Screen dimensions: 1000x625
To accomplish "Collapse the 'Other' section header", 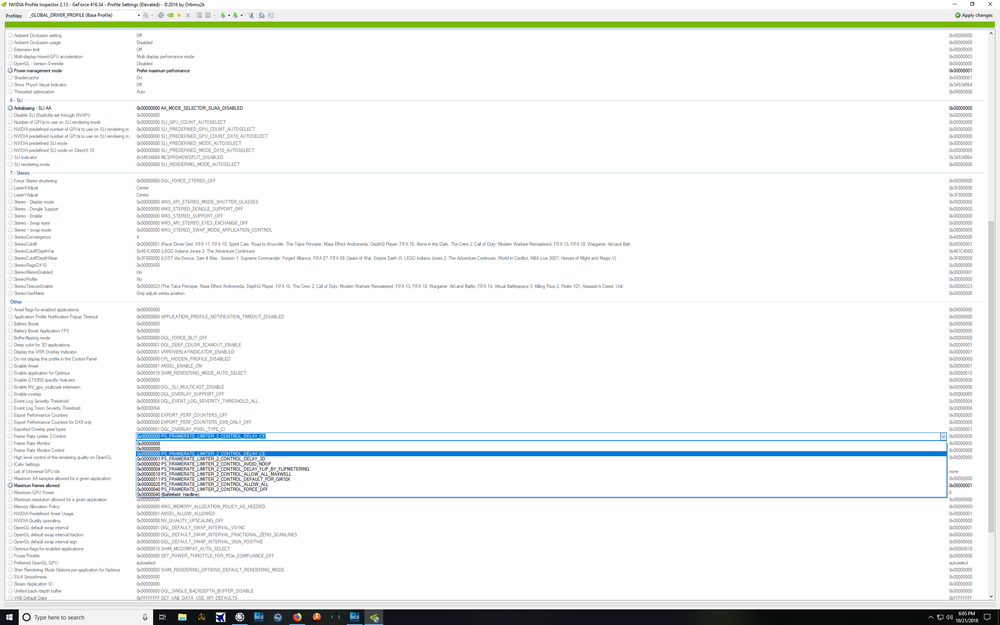I will pyautogui.click(x=16, y=302).
